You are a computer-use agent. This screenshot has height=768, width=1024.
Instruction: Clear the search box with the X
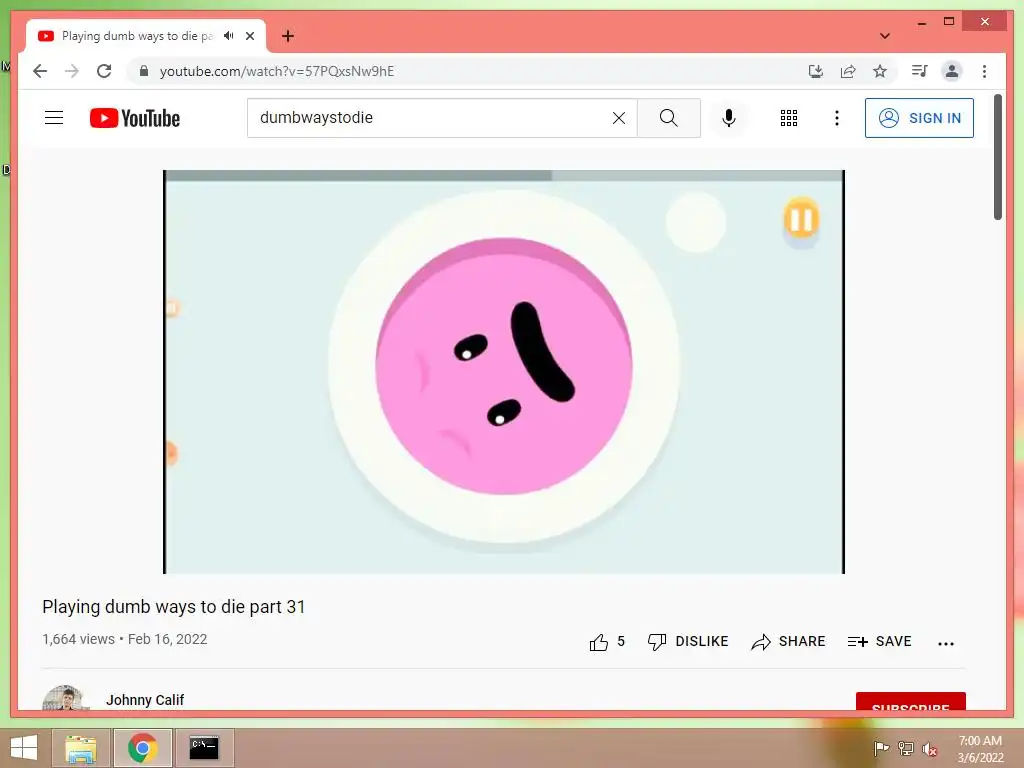[618, 118]
